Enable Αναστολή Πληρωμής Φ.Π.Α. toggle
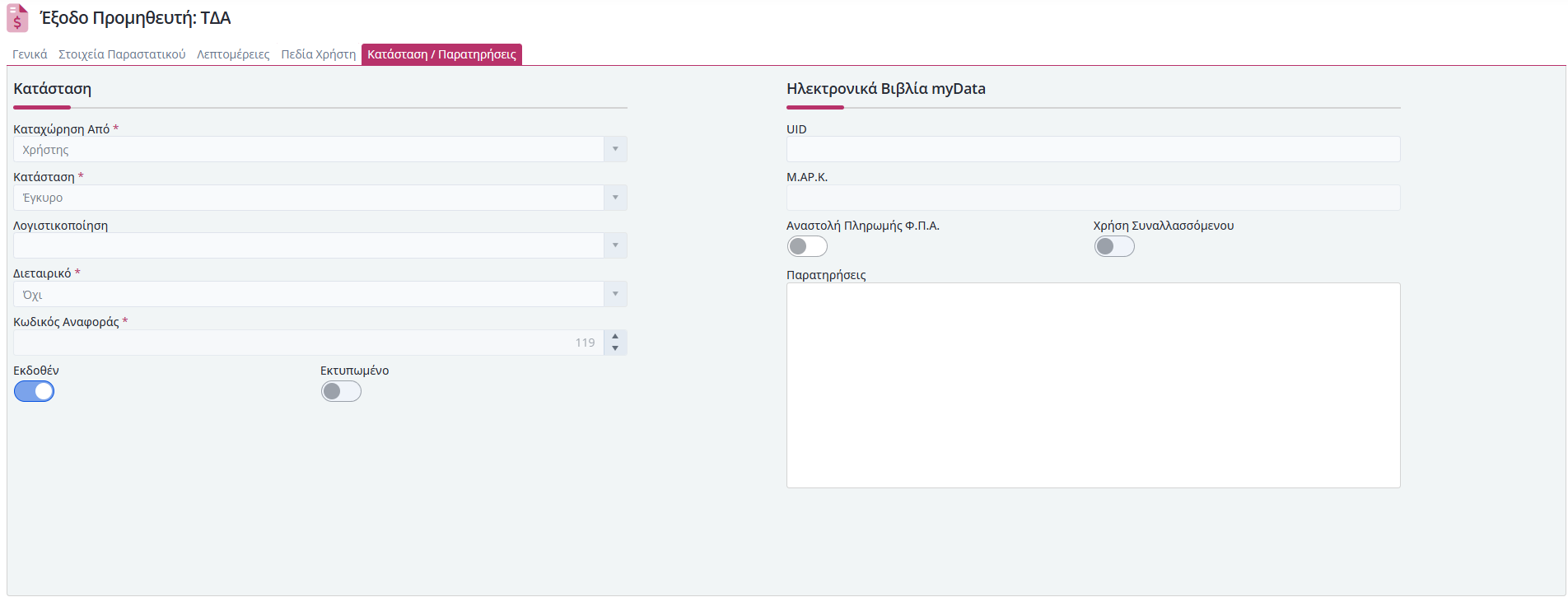Screen dimensions: 1568x597 807,246
